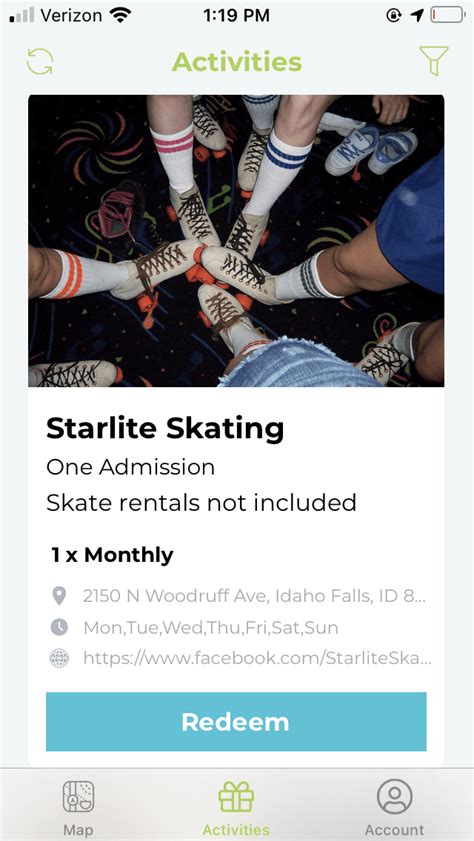Tap the Woodruff Ave address text
Image resolution: width=474 pixels, height=841 pixels.
tap(255, 596)
